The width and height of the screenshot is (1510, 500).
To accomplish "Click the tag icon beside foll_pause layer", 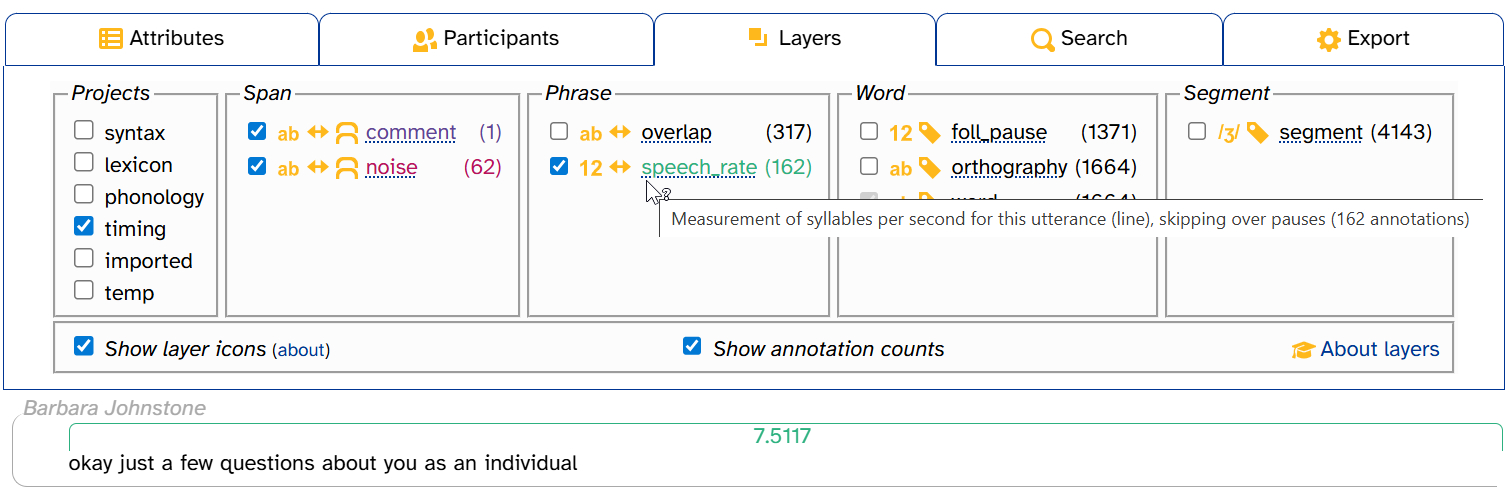I will 930,133.
